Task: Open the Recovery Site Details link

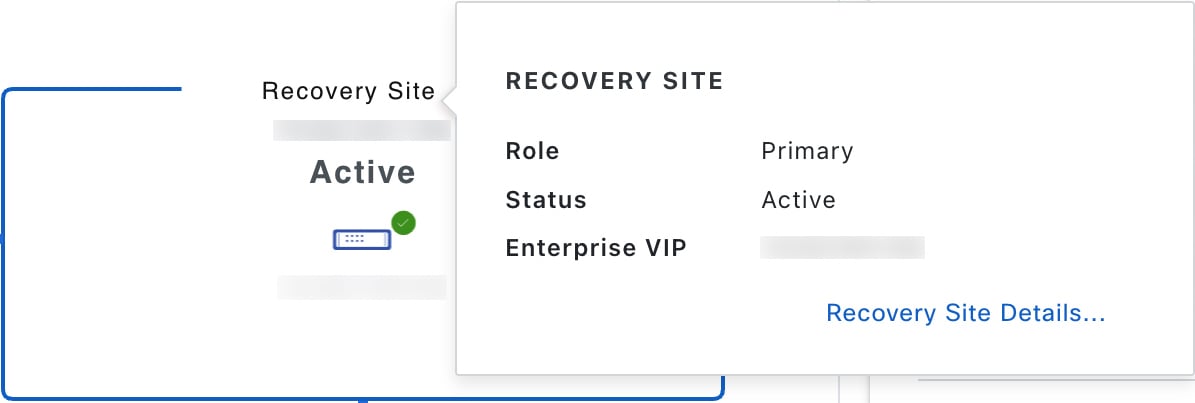Action: point(965,314)
